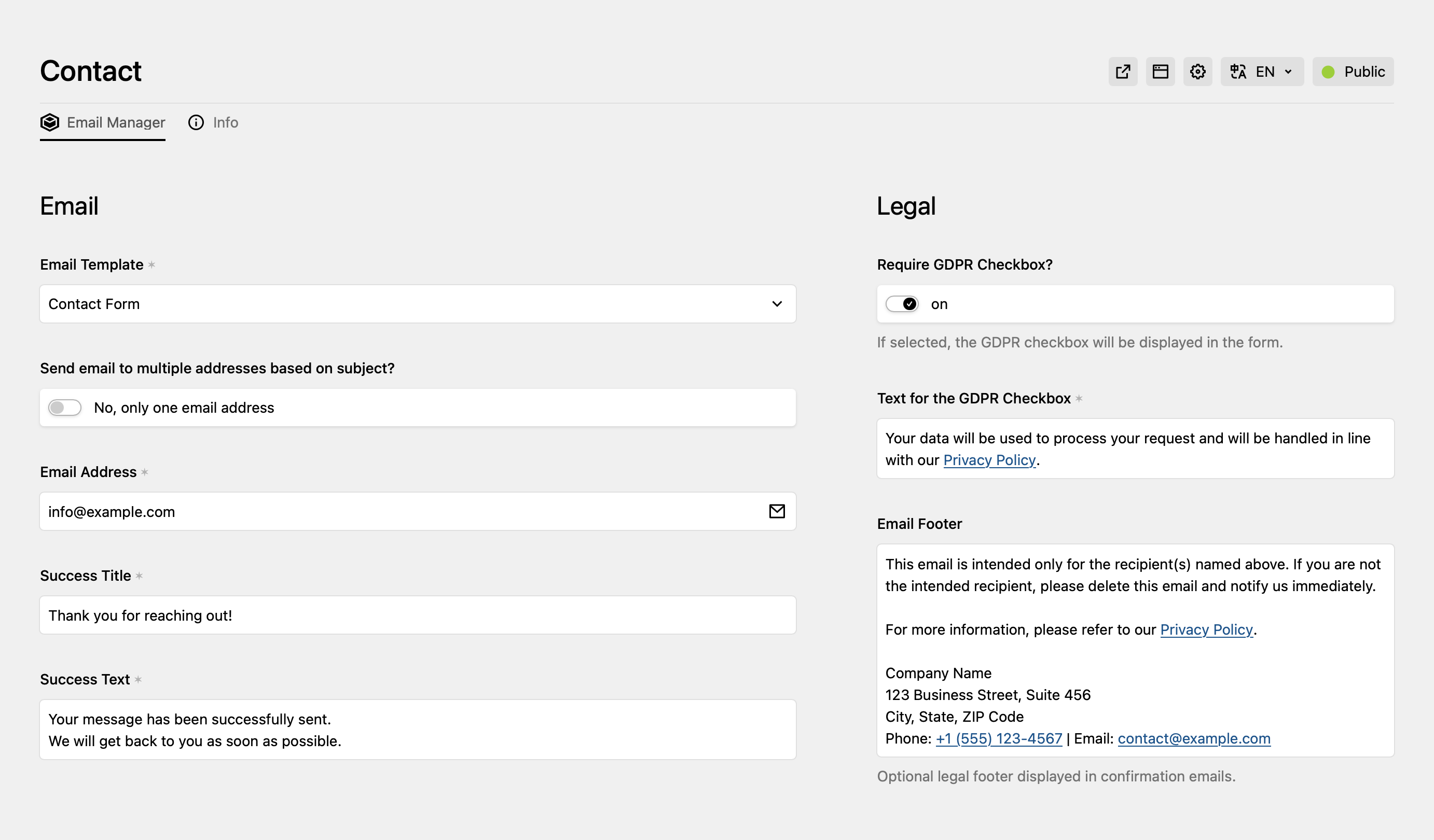The image size is (1434, 840).
Task: Click the envelope icon in Email Address field
Action: pos(777,511)
